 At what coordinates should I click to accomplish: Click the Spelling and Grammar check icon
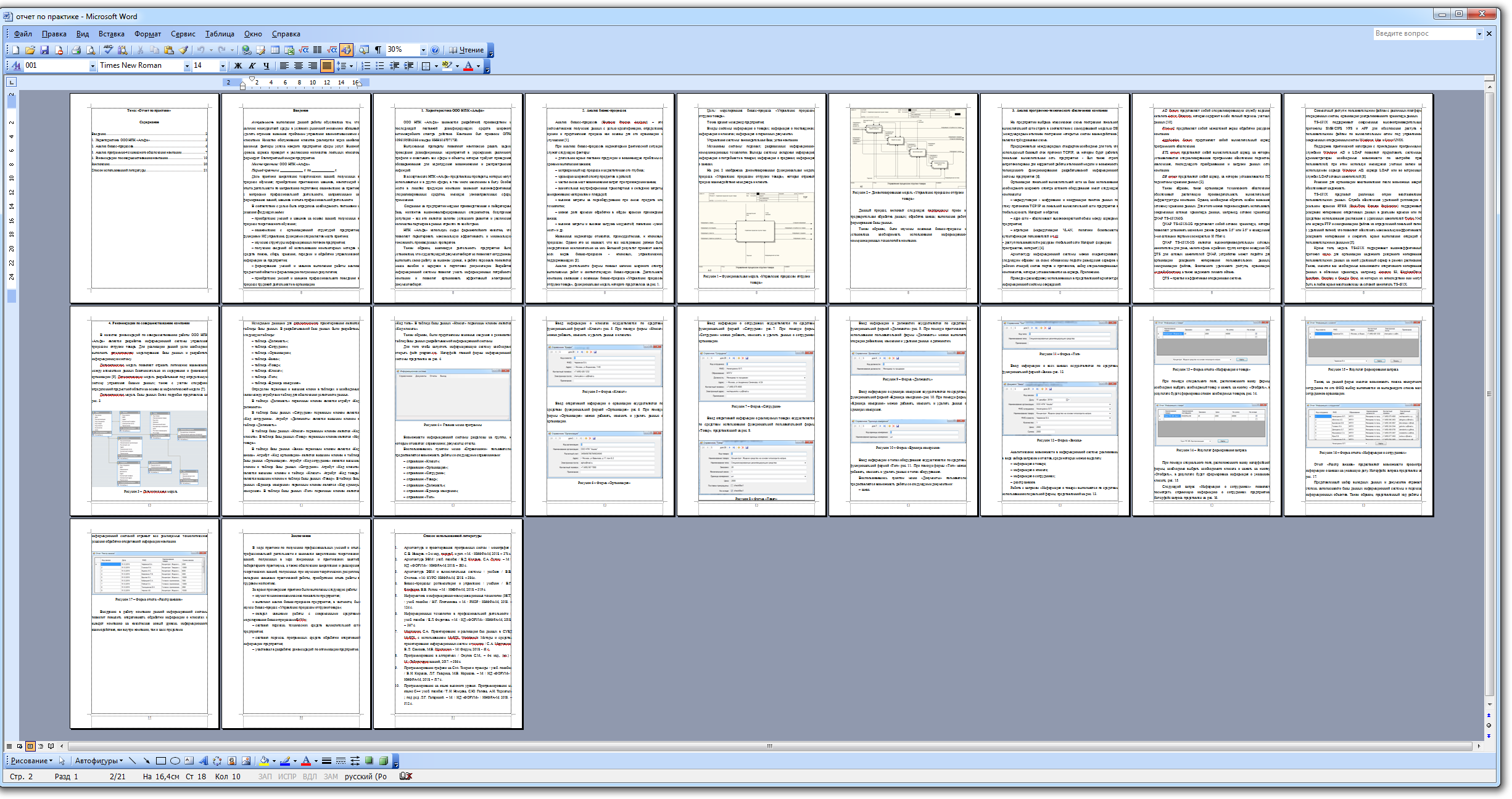(x=108, y=50)
